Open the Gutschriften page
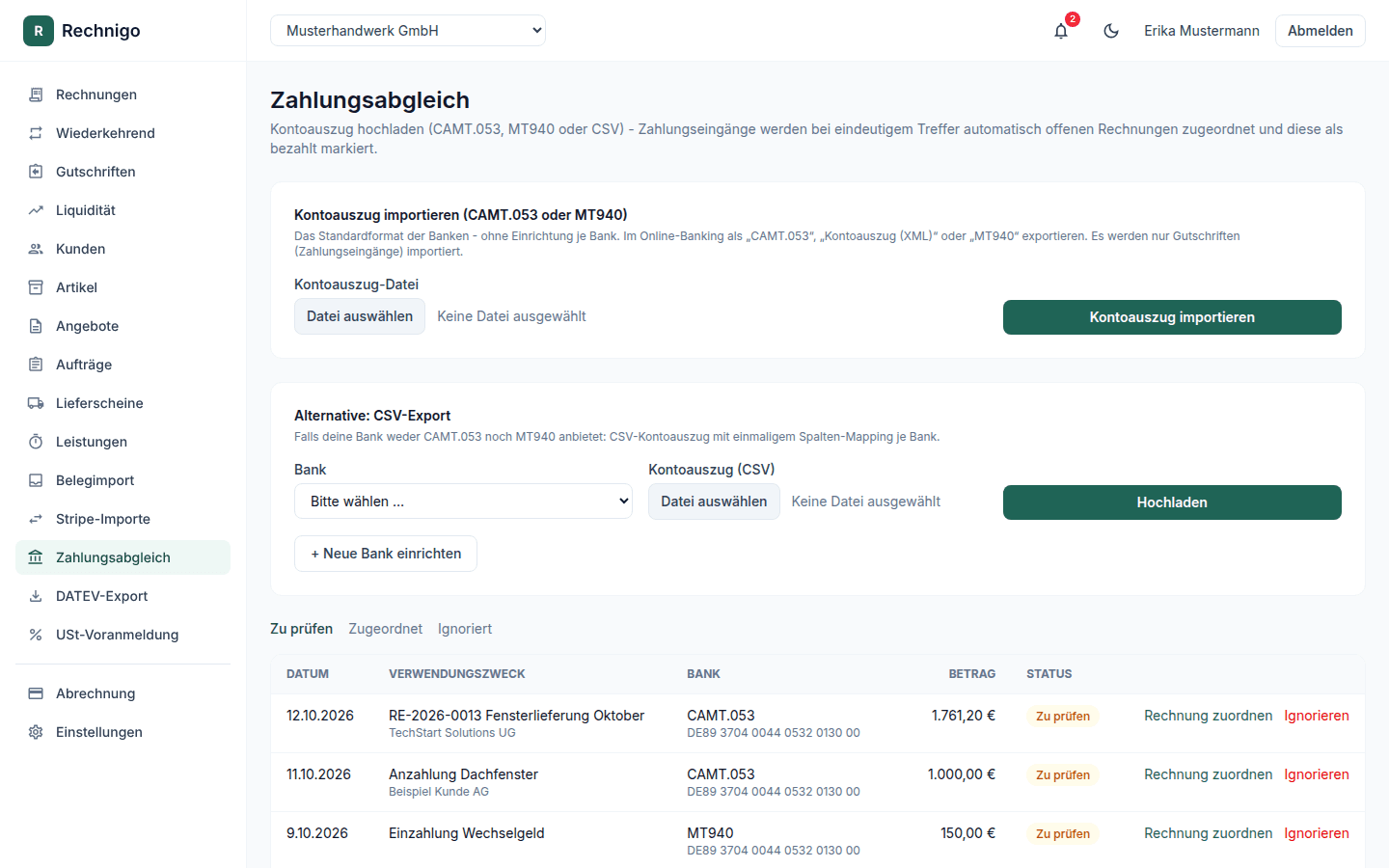The width and height of the screenshot is (1389, 868). (123, 172)
